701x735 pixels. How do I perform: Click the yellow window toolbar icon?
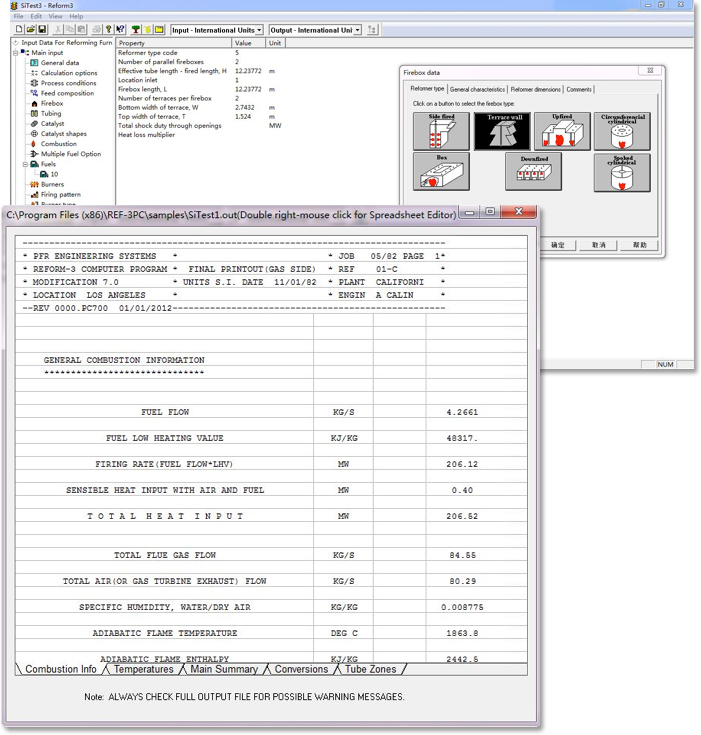point(159,30)
